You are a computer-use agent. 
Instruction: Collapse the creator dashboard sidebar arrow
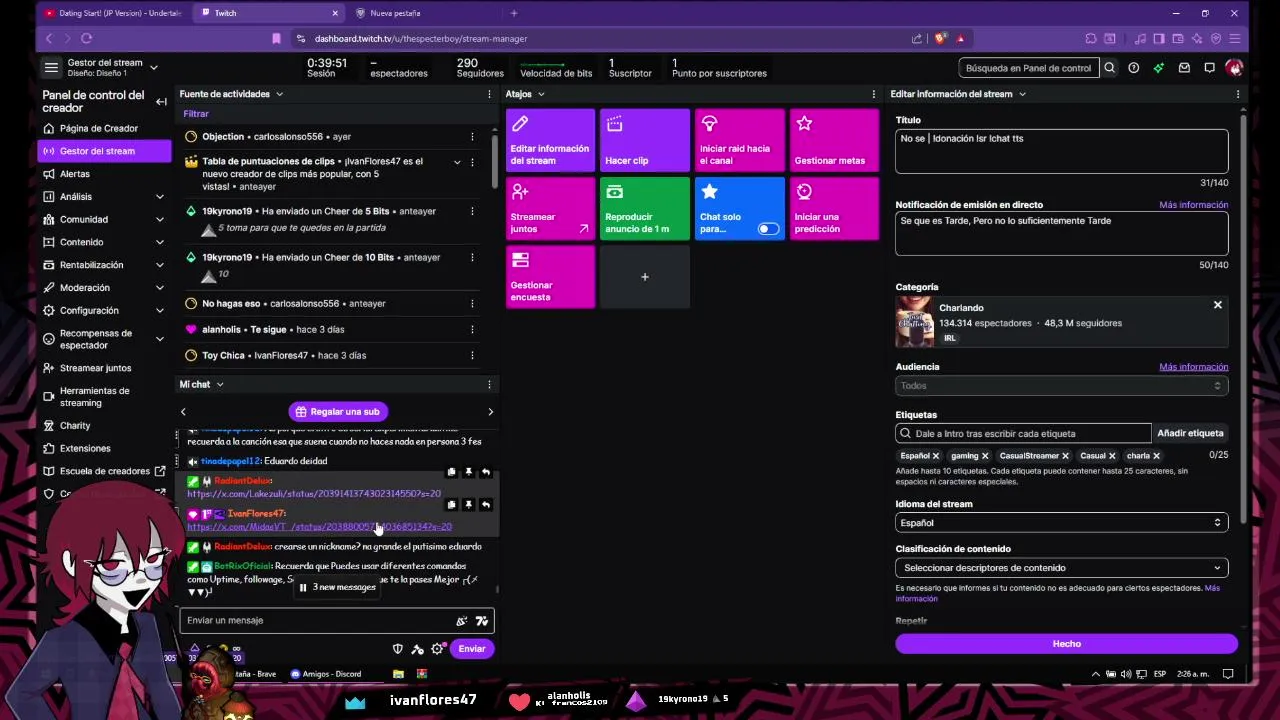(161, 101)
